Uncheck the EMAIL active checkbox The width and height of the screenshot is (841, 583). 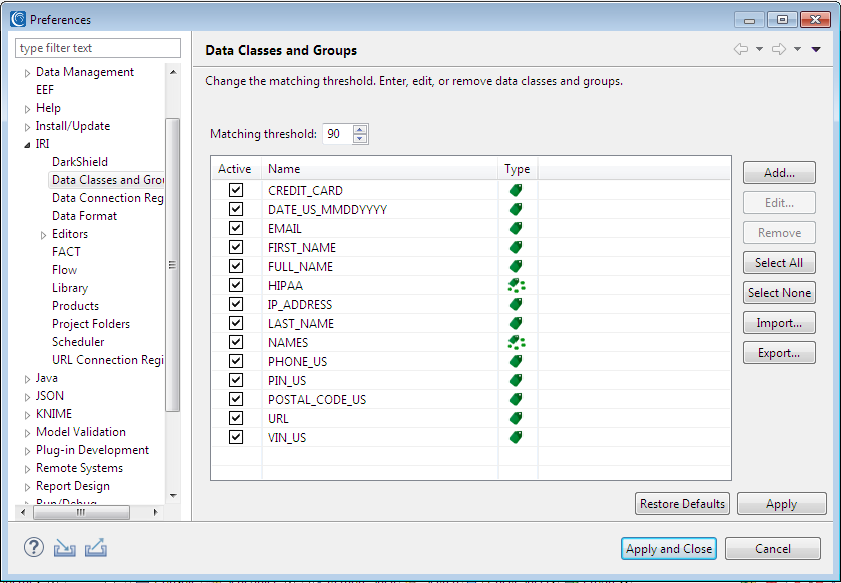pyautogui.click(x=236, y=228)
